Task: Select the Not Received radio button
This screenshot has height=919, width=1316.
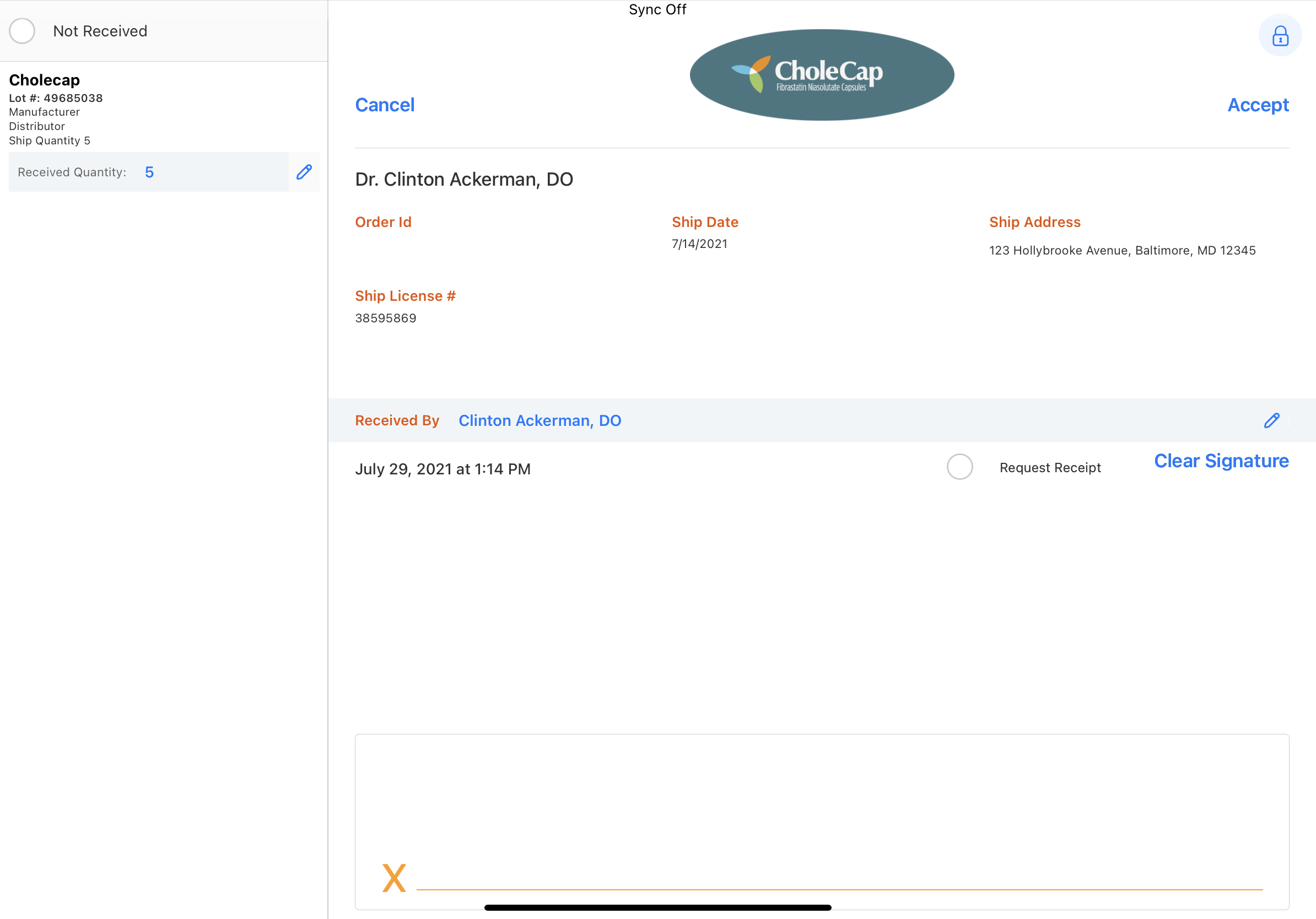Action: pos(23,31)
